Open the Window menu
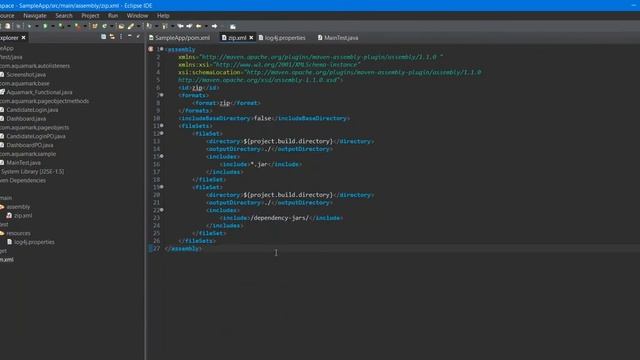This screenshot has height=360, width=640. 137,16
